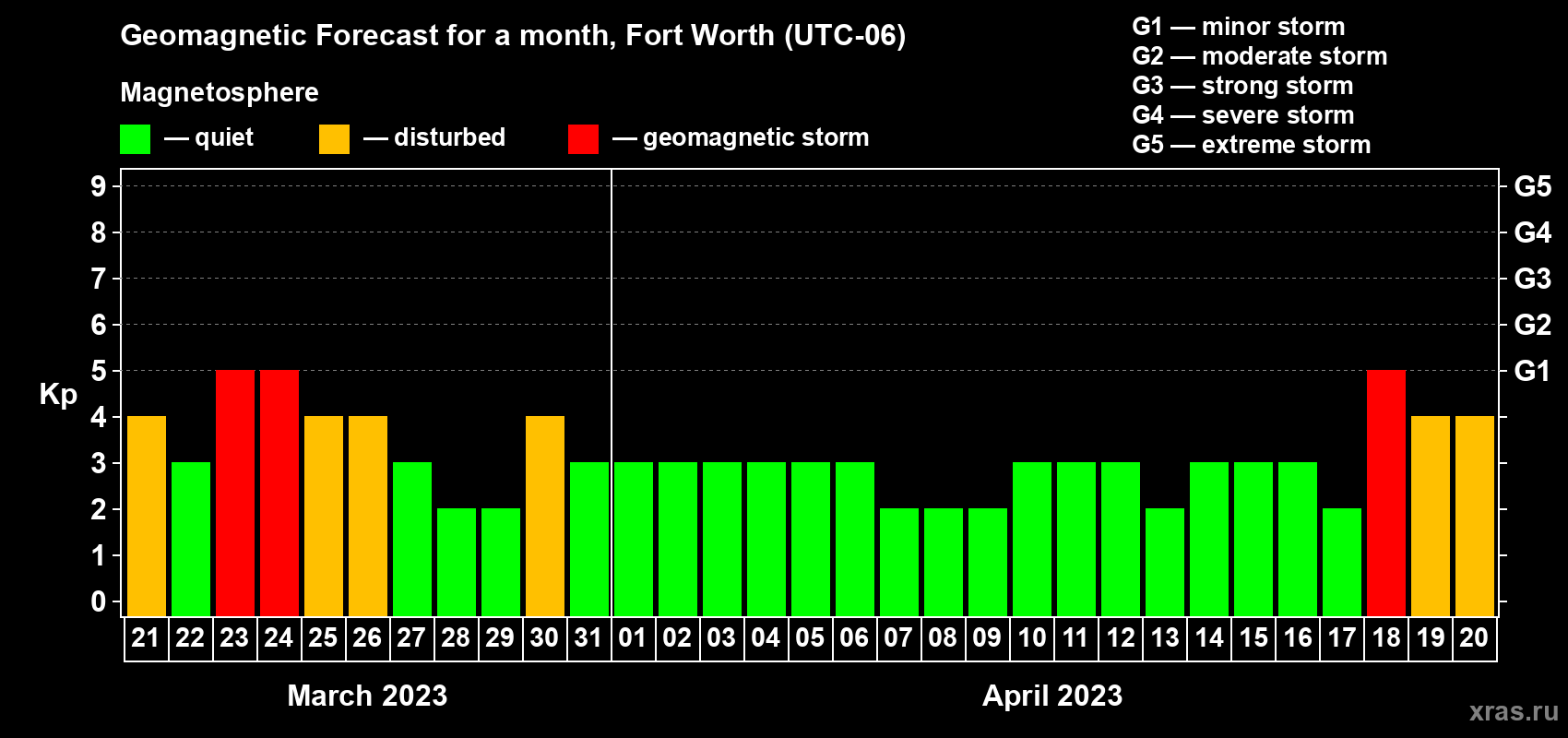
Task: Select the March 31 green bar
Action: [589, 540]
